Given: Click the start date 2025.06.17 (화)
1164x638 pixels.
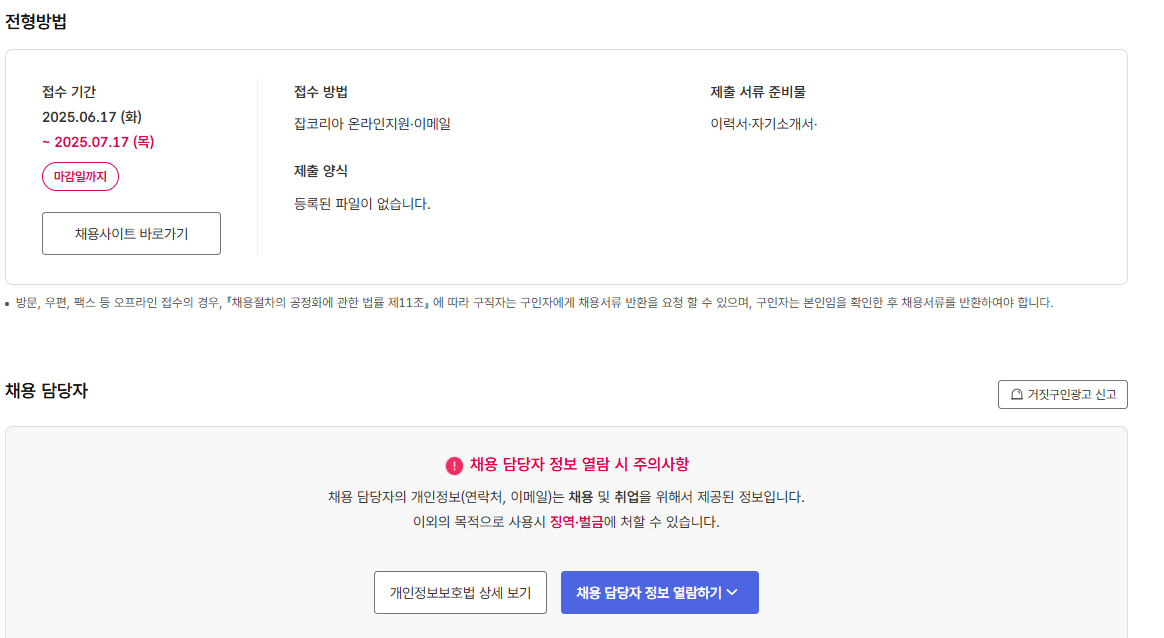Looking at the screenshot, I should tap(91, 117).
